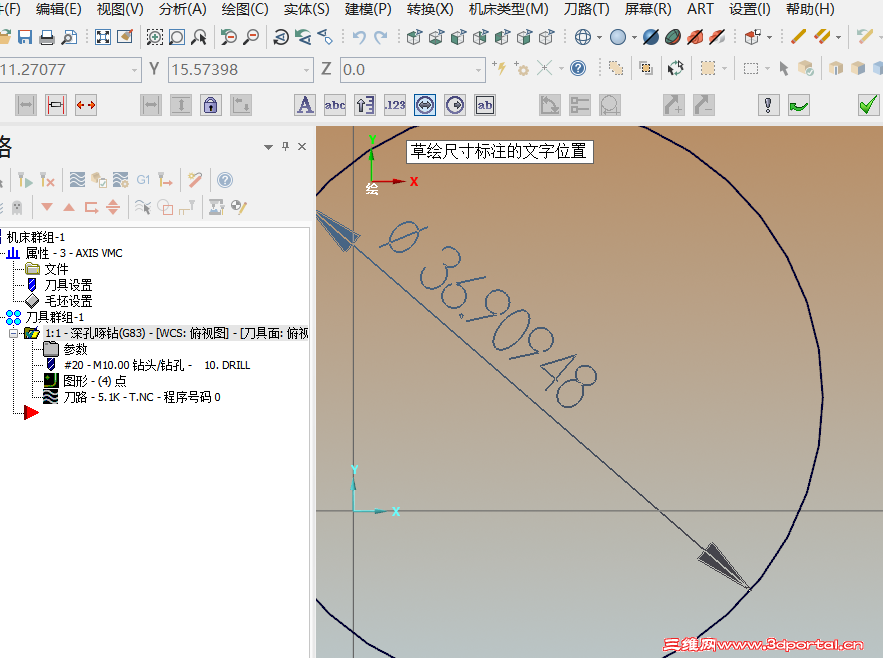The image size is (883, 658).
Task: Click the Fit to screen icon
Action: 102,37
